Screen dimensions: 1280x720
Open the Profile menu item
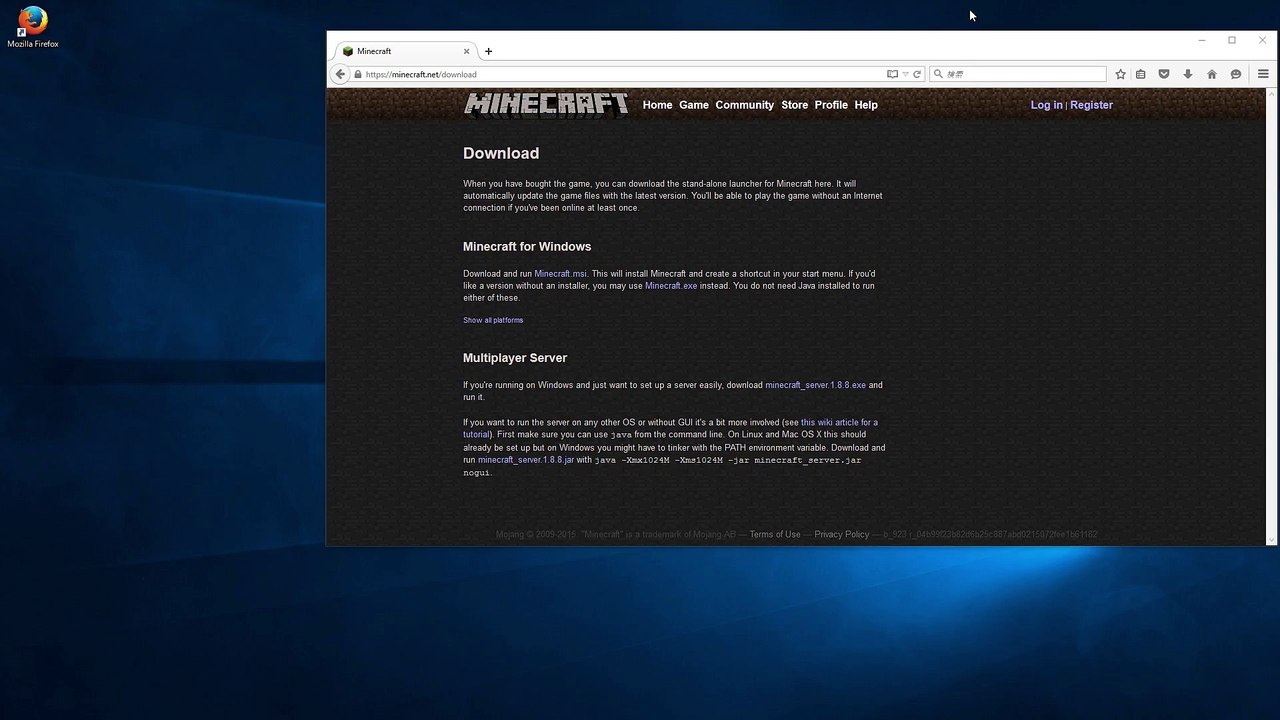pos(831,105)
